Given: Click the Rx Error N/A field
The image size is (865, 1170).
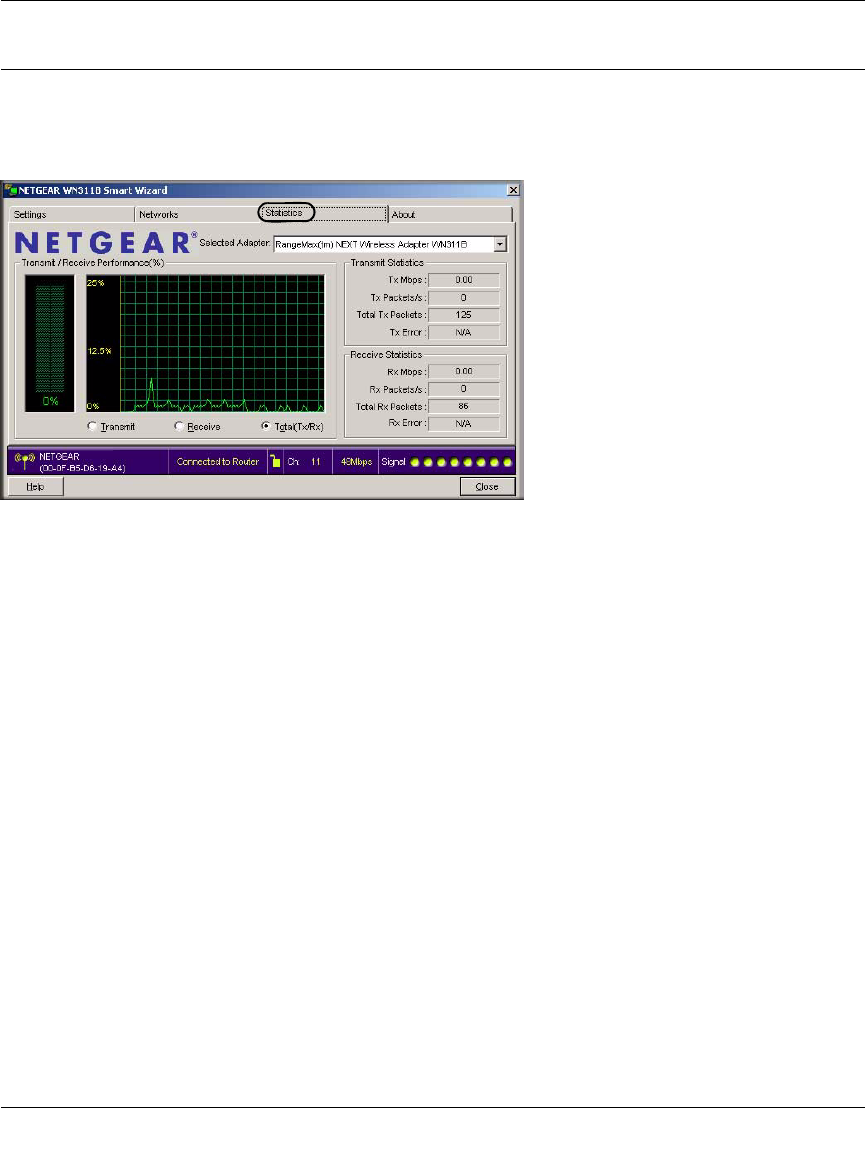Looking at the screenshot, I should pos(463,423).
